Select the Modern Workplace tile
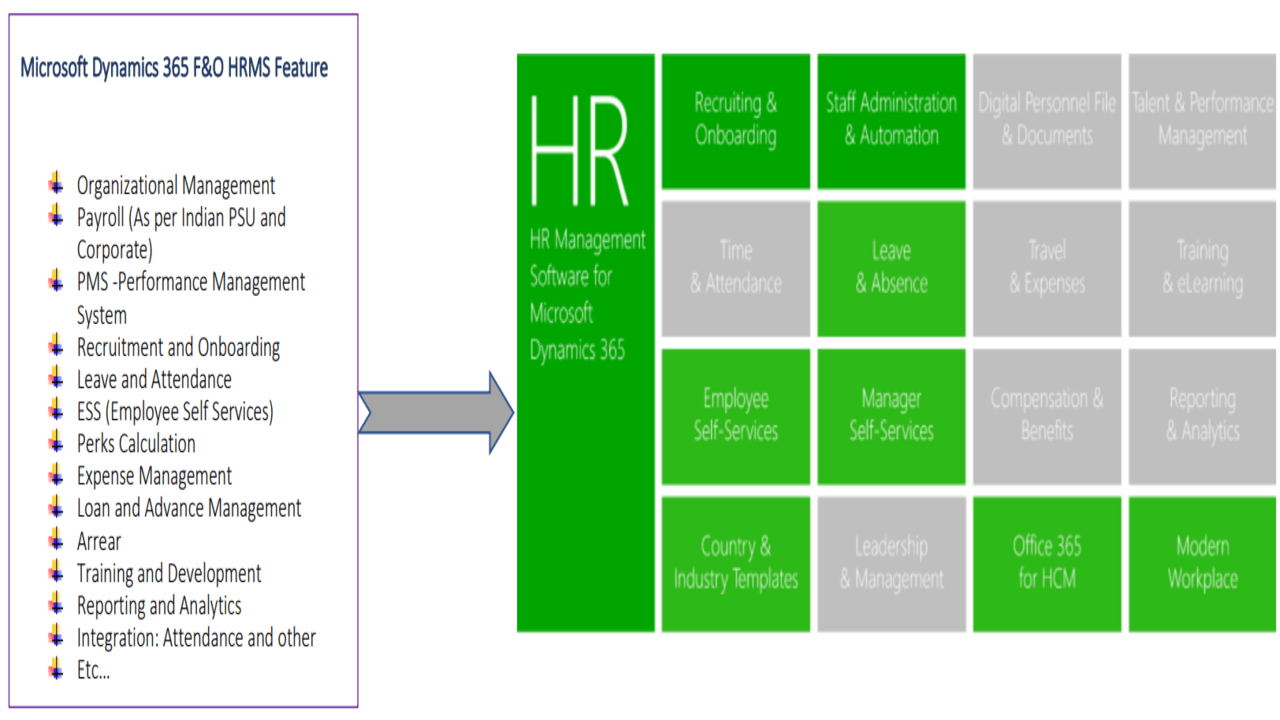Image resolution: width=1280 pixels, height=720 pixels. tap(1203, 564)
